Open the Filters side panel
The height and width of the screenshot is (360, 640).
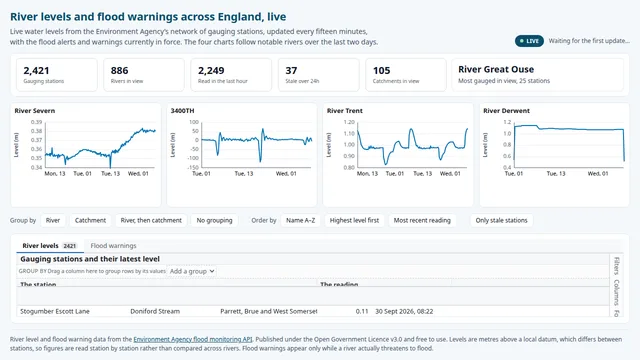(x=616, y=266)
